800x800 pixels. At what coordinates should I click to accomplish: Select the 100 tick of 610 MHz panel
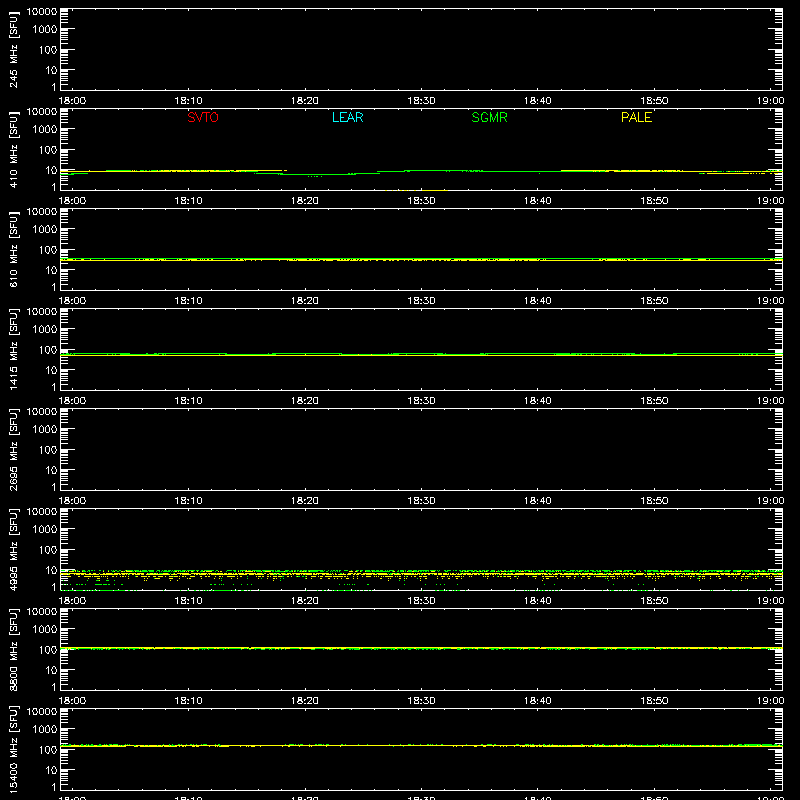[48, 250]
